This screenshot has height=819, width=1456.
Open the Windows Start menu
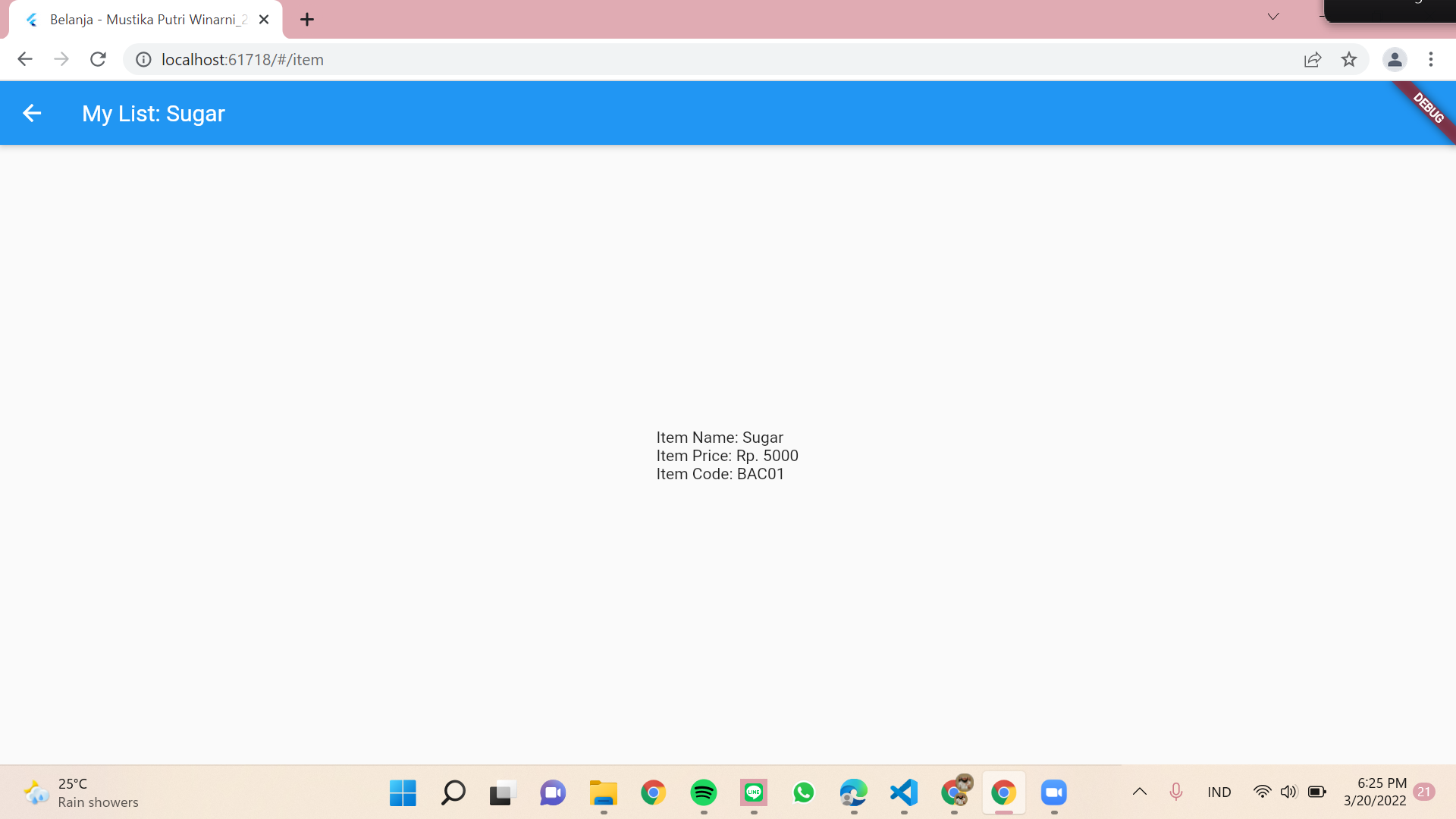pyautogui.click(x=402, y=792)
